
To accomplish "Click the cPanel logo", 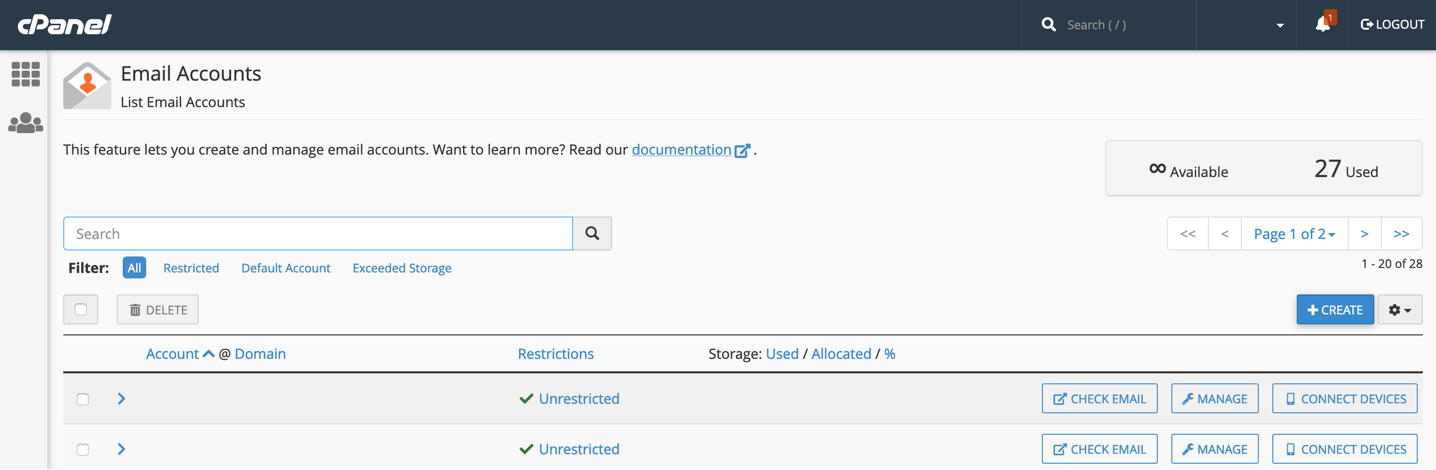I will tap(64, 25).
